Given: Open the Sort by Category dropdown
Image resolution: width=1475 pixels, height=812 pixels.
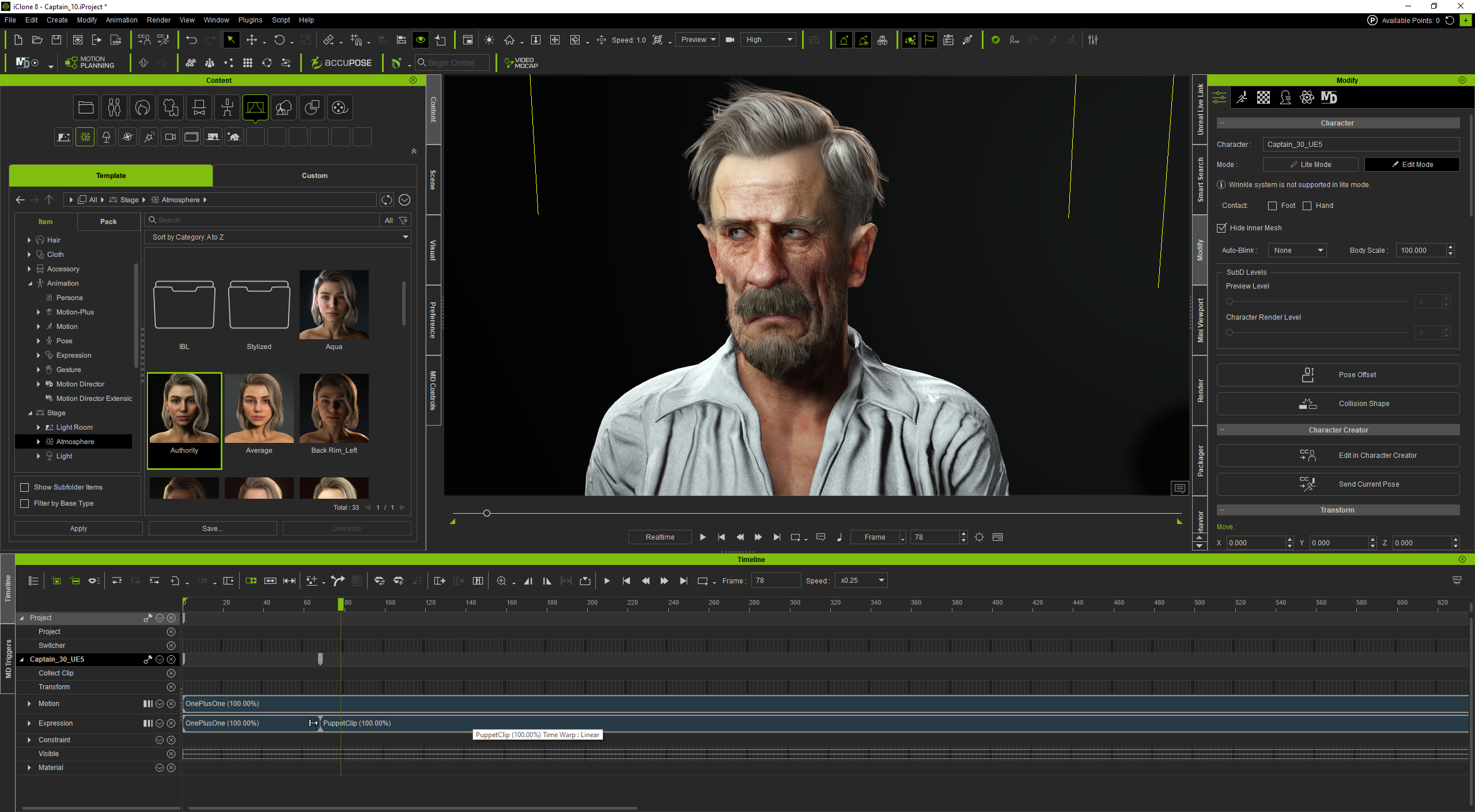Looking at the screenshot, I should [278, 237].
